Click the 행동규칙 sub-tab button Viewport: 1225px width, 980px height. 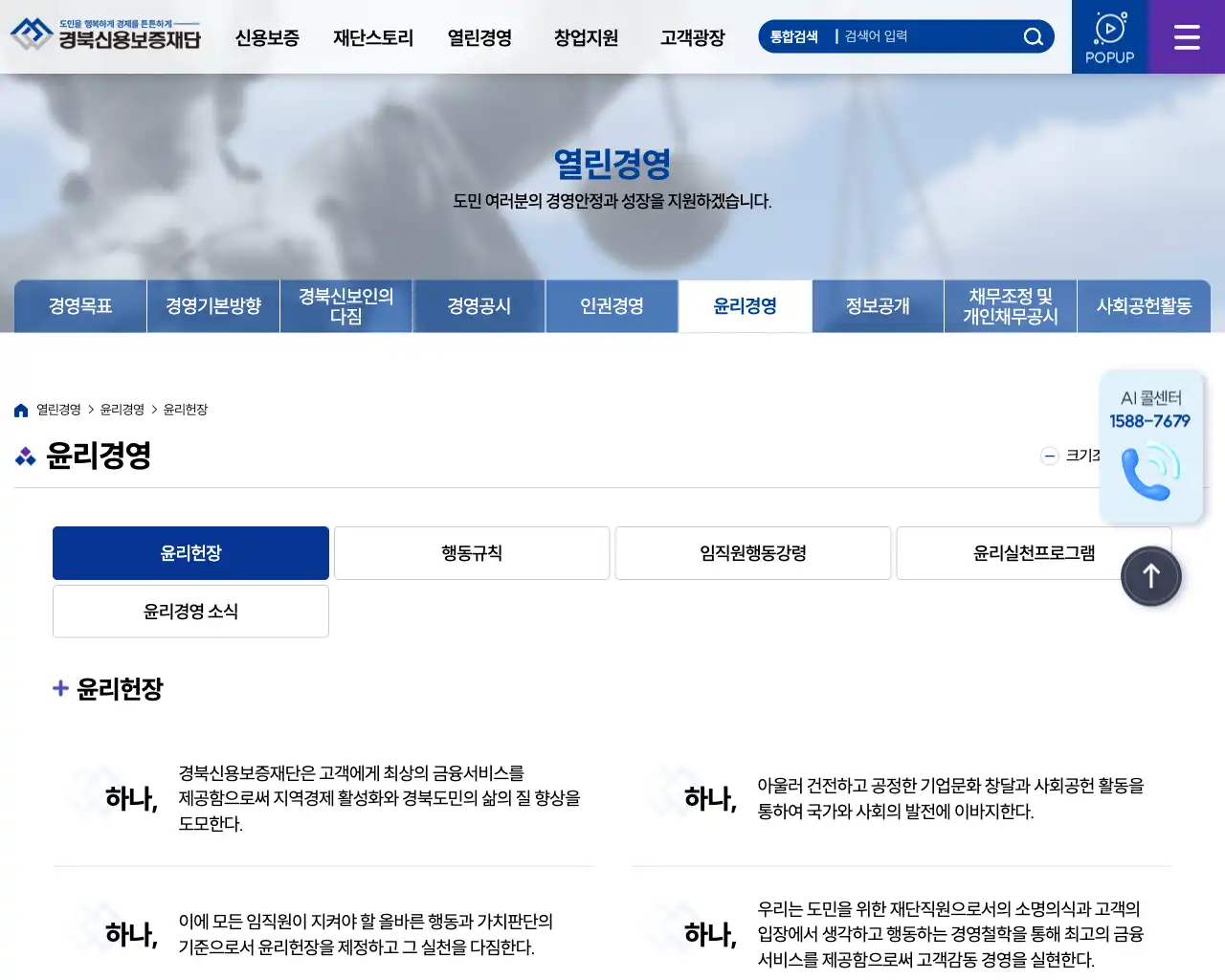(x=472, y=553)
